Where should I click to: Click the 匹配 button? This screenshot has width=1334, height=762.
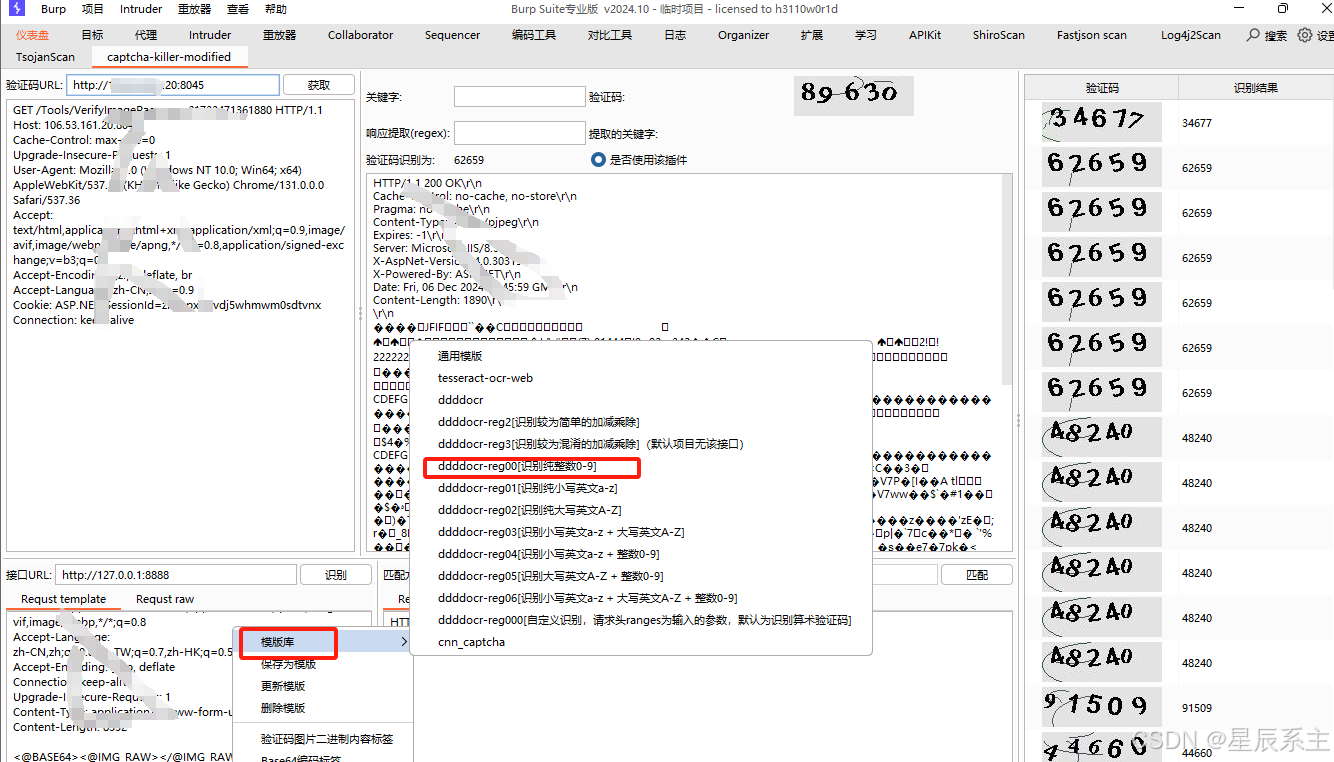(977, 575)
